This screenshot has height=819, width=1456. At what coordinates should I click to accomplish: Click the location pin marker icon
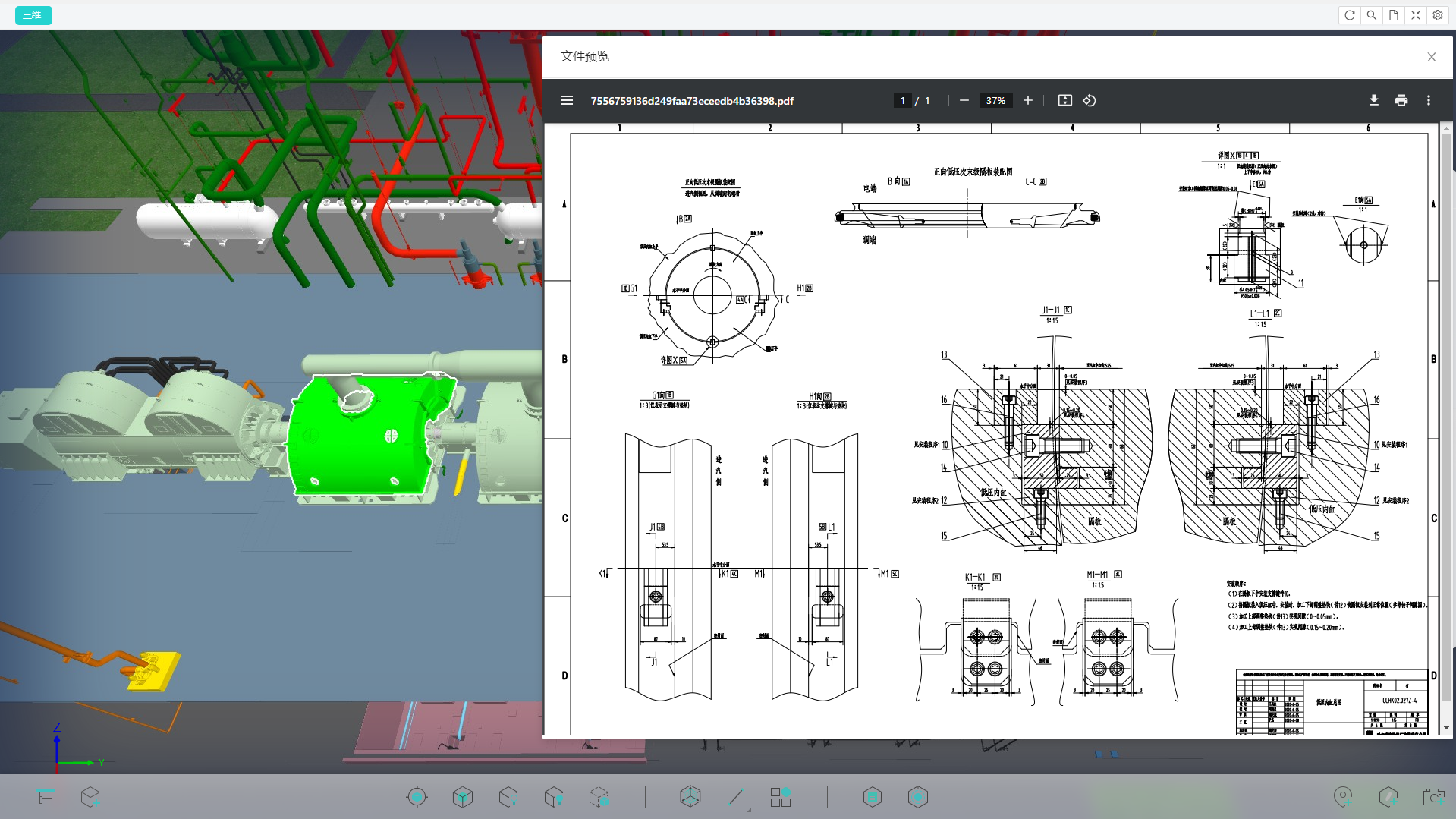coord(1343,797)
